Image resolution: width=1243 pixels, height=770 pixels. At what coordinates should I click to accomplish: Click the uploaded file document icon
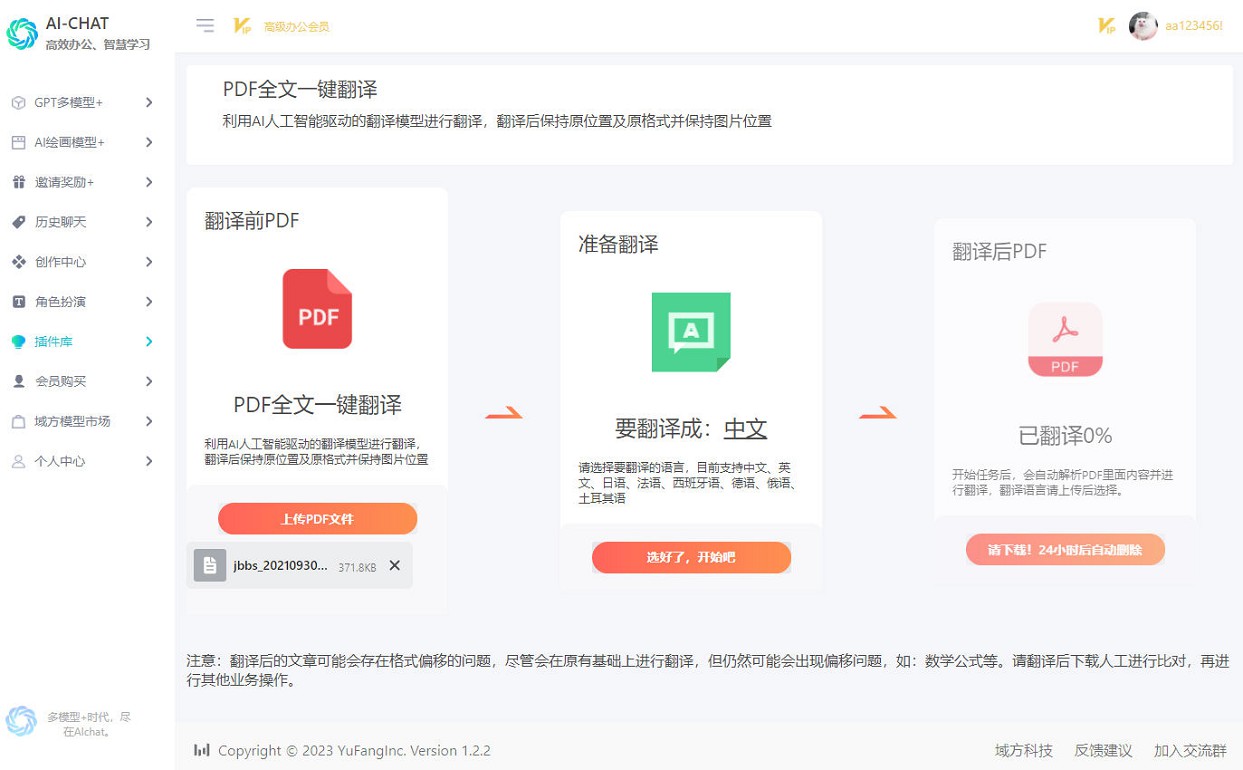(210, 565)
